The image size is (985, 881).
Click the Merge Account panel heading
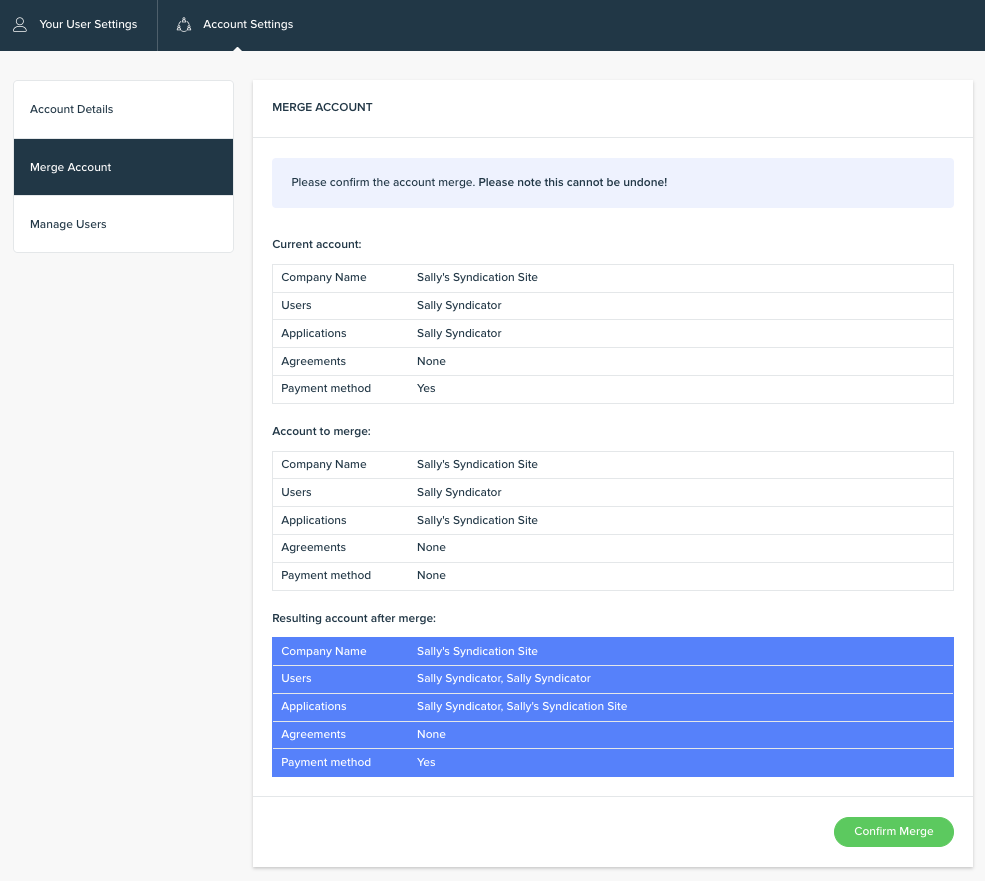(x=322, y=107)
